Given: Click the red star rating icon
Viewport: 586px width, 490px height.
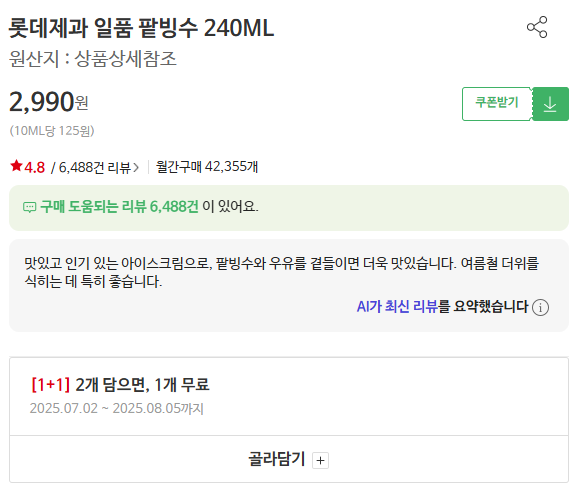Looking at the screenshot, I should click(16, 166).
